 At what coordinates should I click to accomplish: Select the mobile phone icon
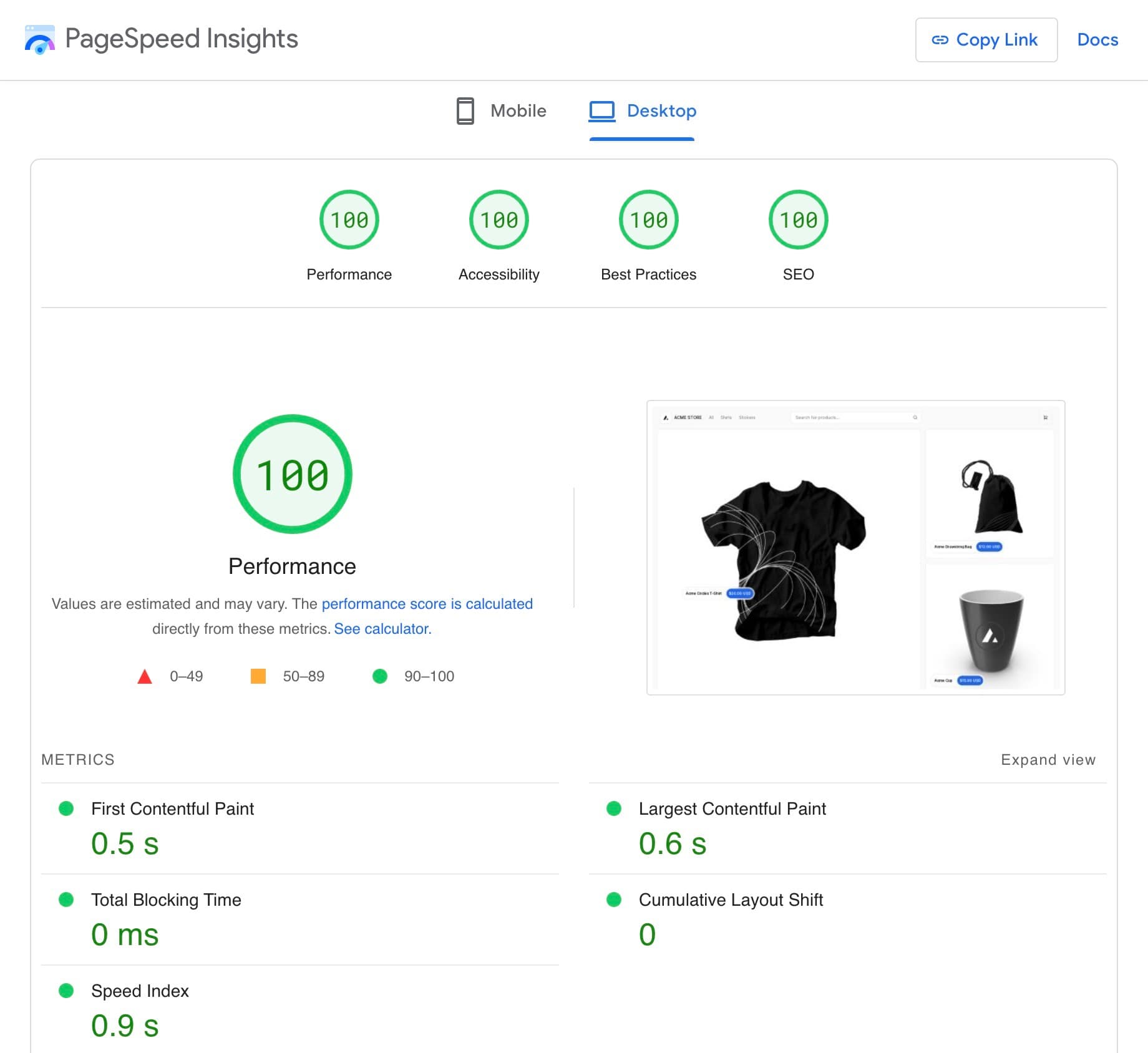(464, 111)
